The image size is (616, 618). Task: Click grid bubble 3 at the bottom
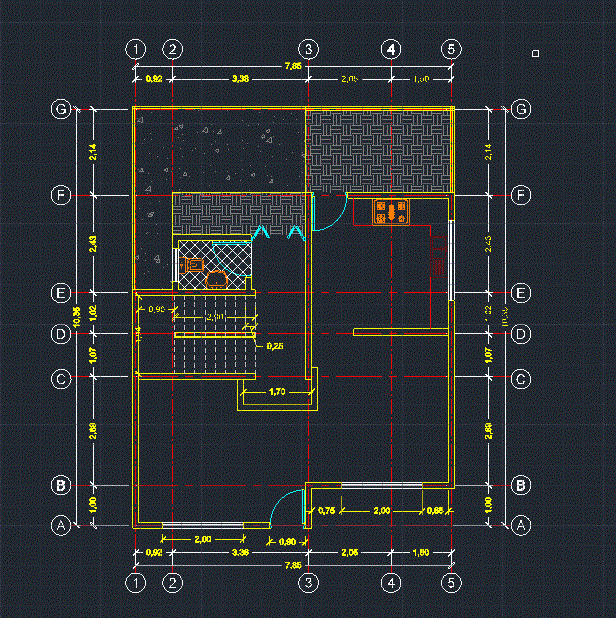pyautogui.click(x=309, y=583)
